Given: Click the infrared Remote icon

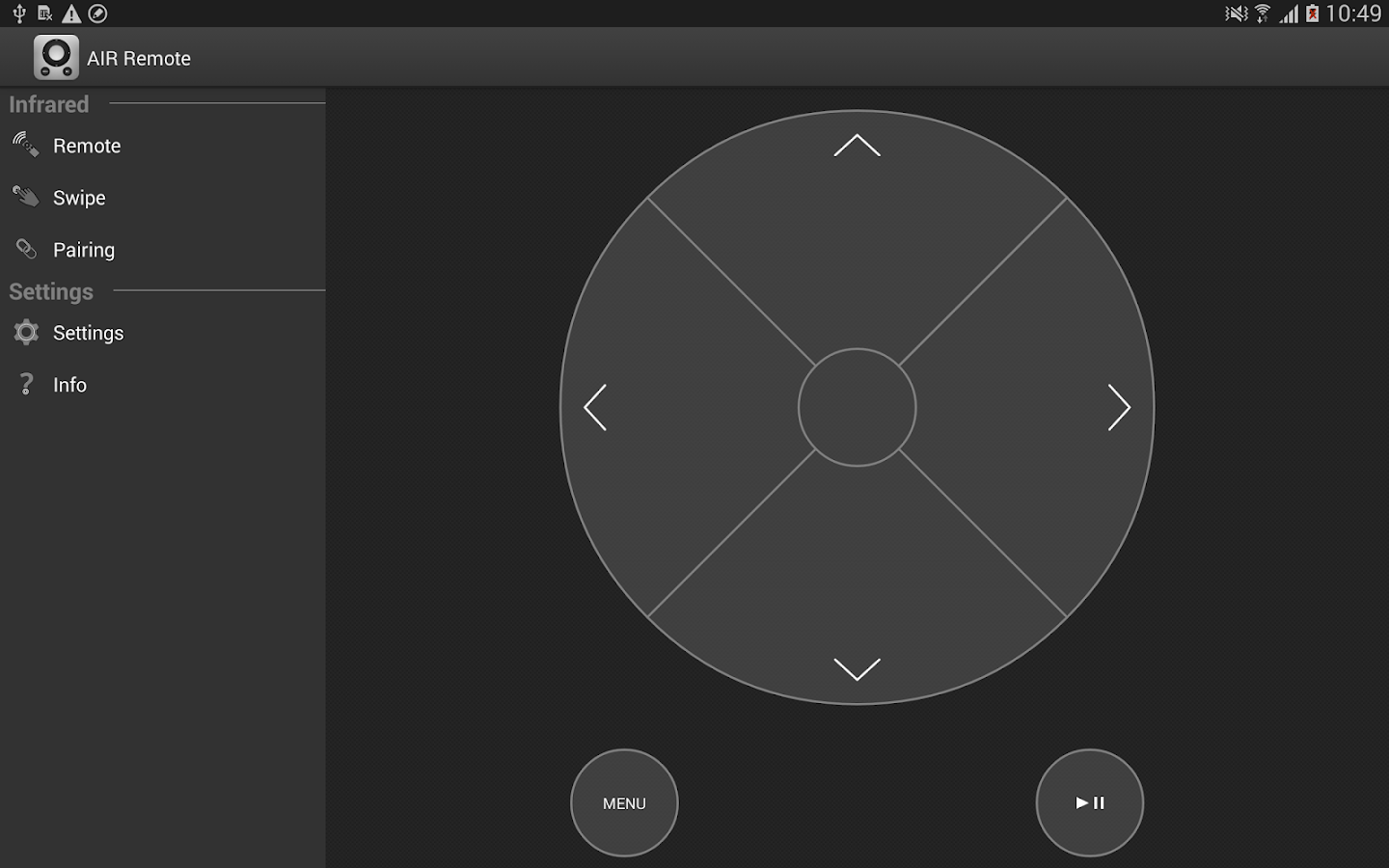Looking at the screenshot, I should [26, 145].
